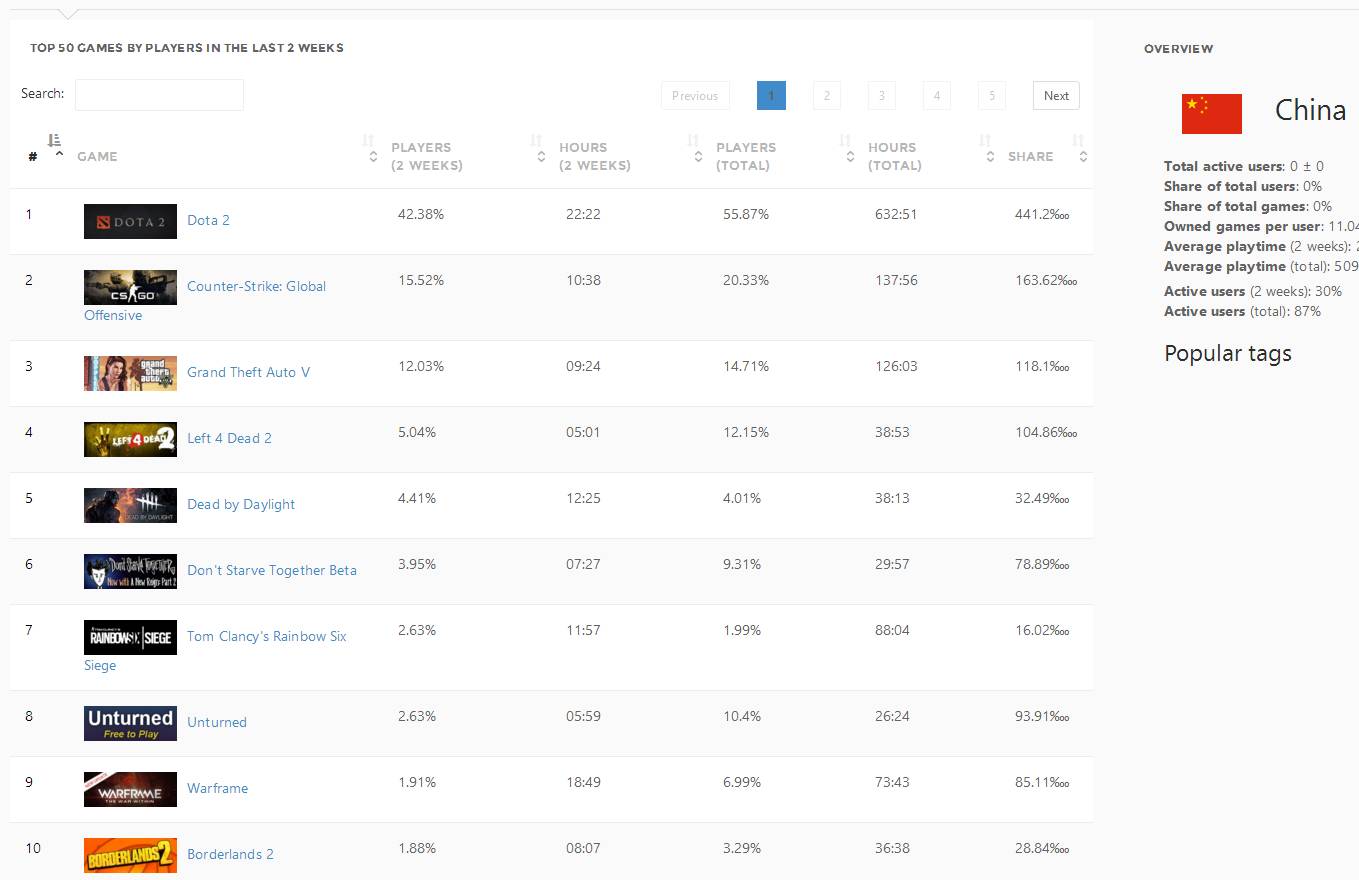The height and width of the screenshot is (880, 1359).
Task: Open Counter-Strike: Global Offensive link
Action: 256,286
